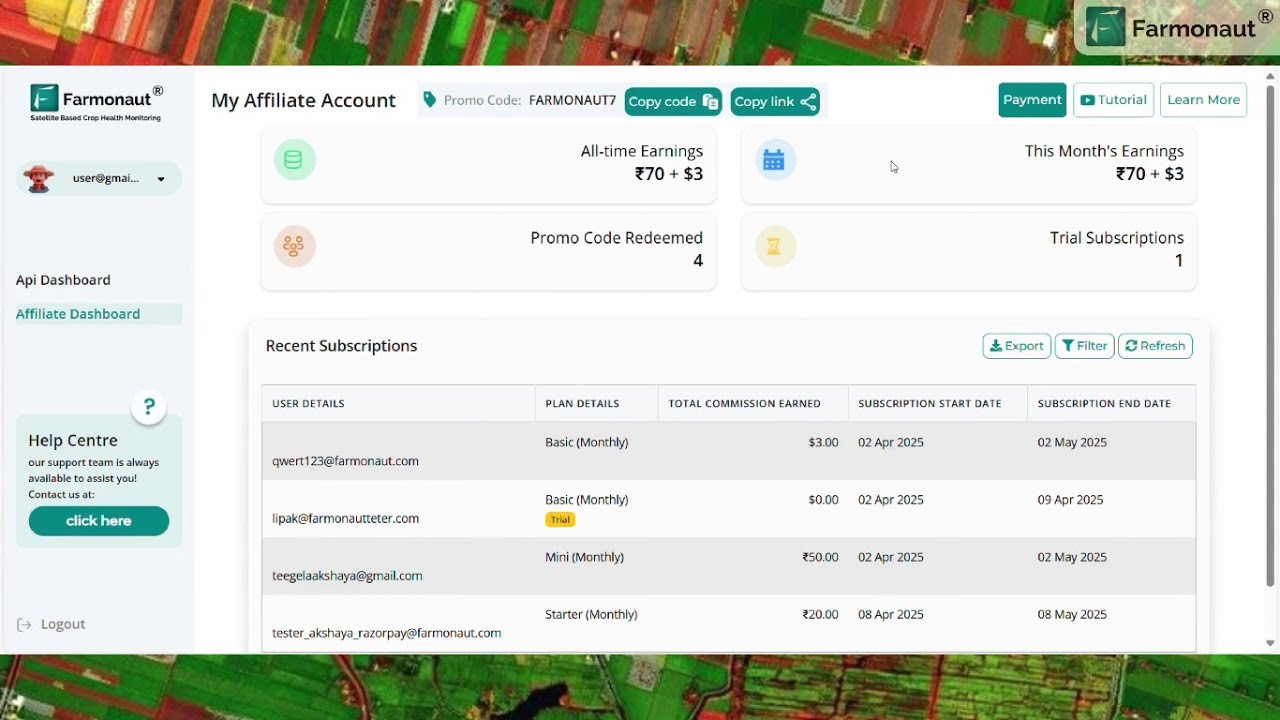Expand the top-right Farmonaut branding menu
Viewport: 1280px width, 720px height.
[1176, 28]
